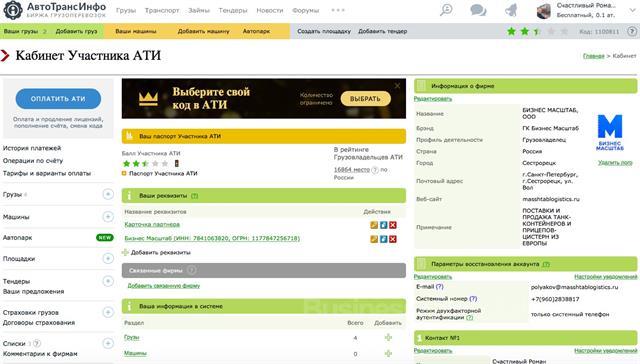Click the crown icon on banner

[148, 99]
